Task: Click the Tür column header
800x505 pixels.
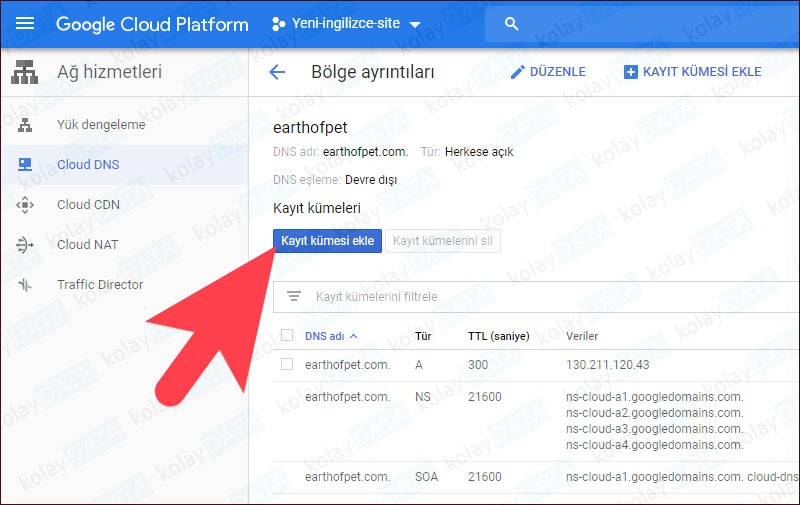Action: 423,336
